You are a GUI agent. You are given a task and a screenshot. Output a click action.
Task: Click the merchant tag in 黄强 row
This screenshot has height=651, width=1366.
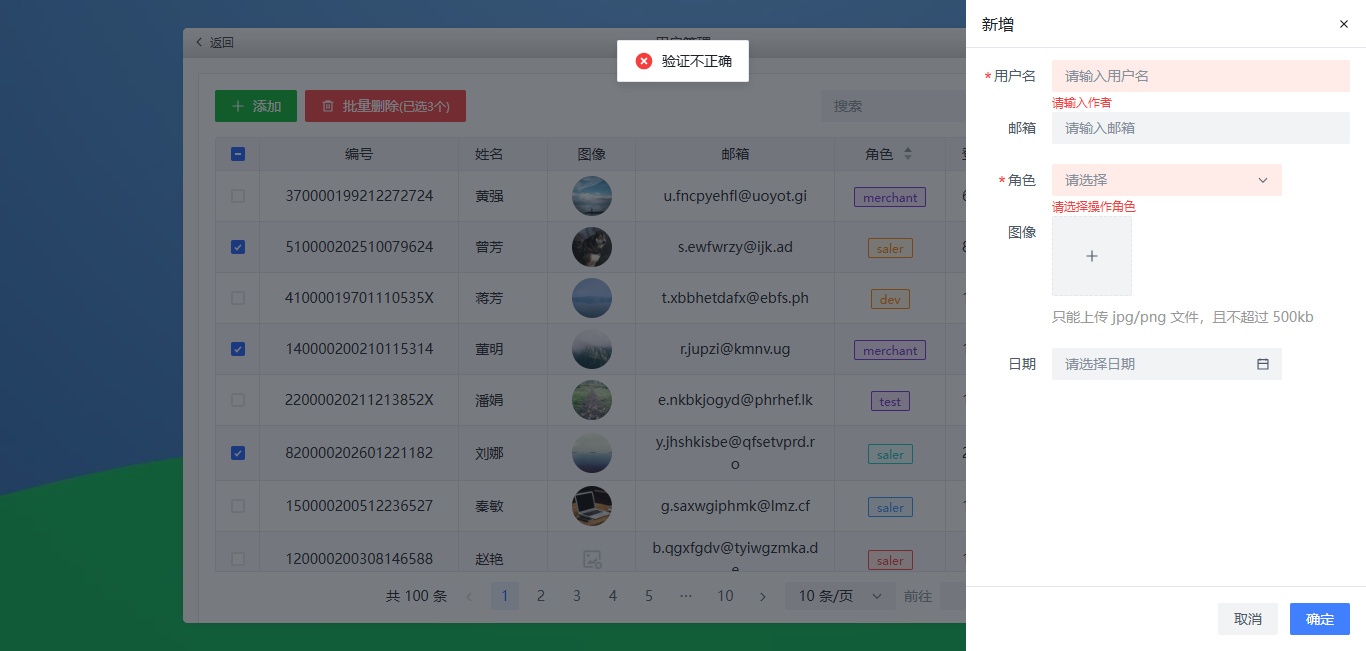coord(890,197)
